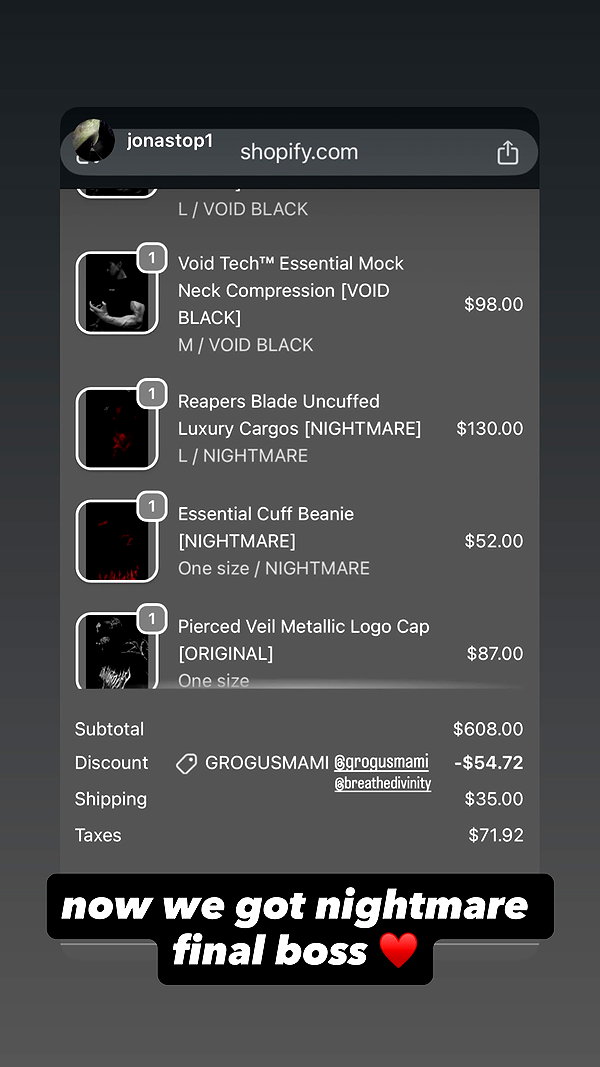Tap the jonastop1 username

point(169,141)
